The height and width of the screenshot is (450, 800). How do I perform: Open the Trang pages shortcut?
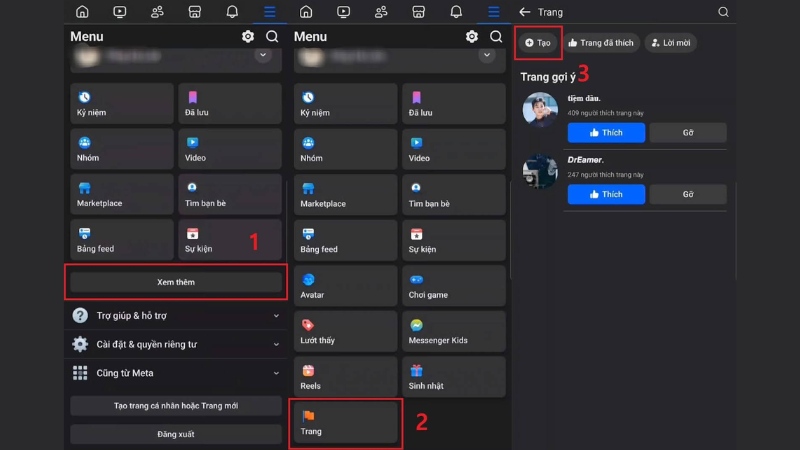[345, 421]
